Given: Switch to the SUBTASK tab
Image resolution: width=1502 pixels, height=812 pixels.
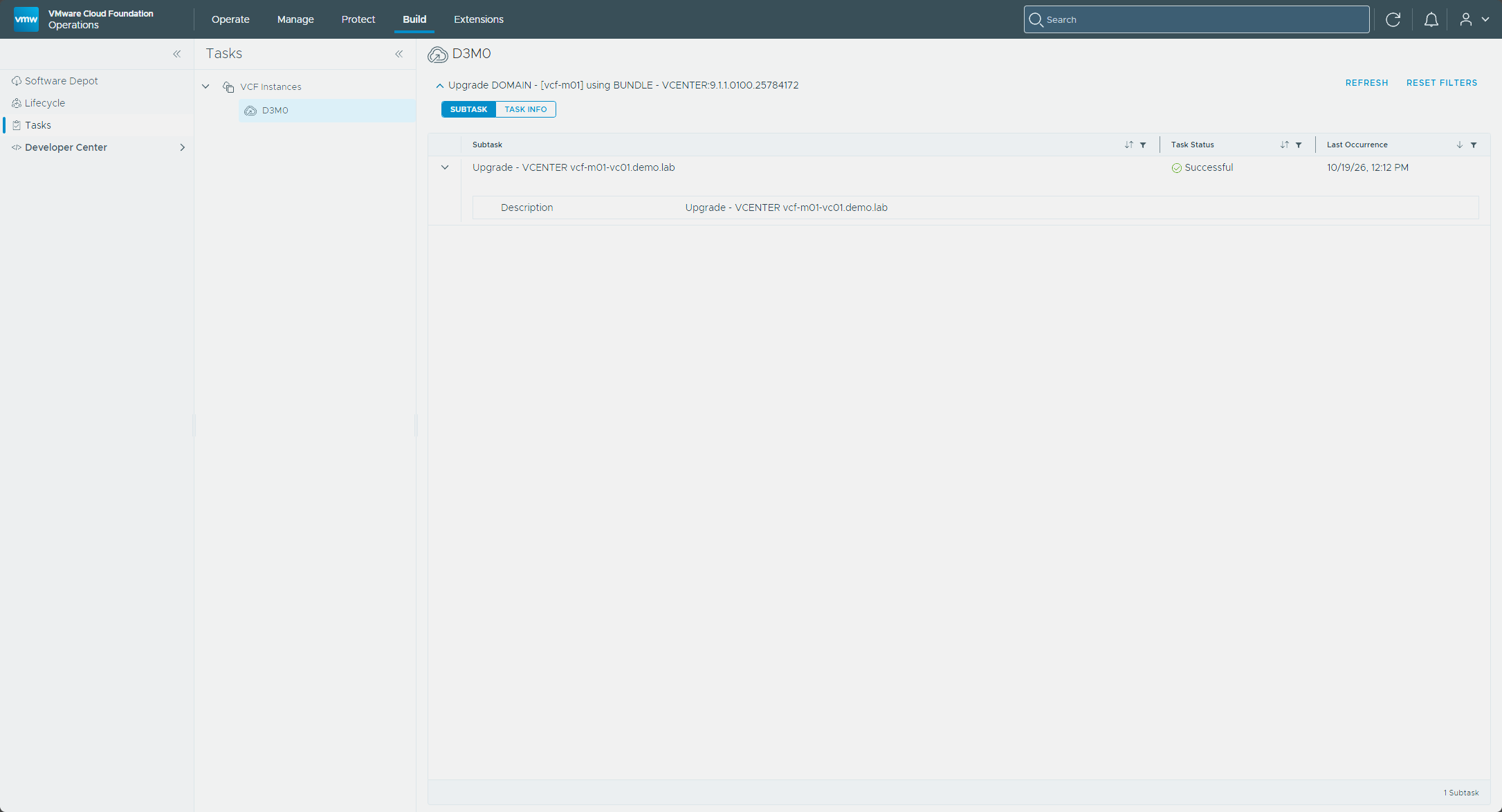Looking at the screenshot, I should coord(468,109).
